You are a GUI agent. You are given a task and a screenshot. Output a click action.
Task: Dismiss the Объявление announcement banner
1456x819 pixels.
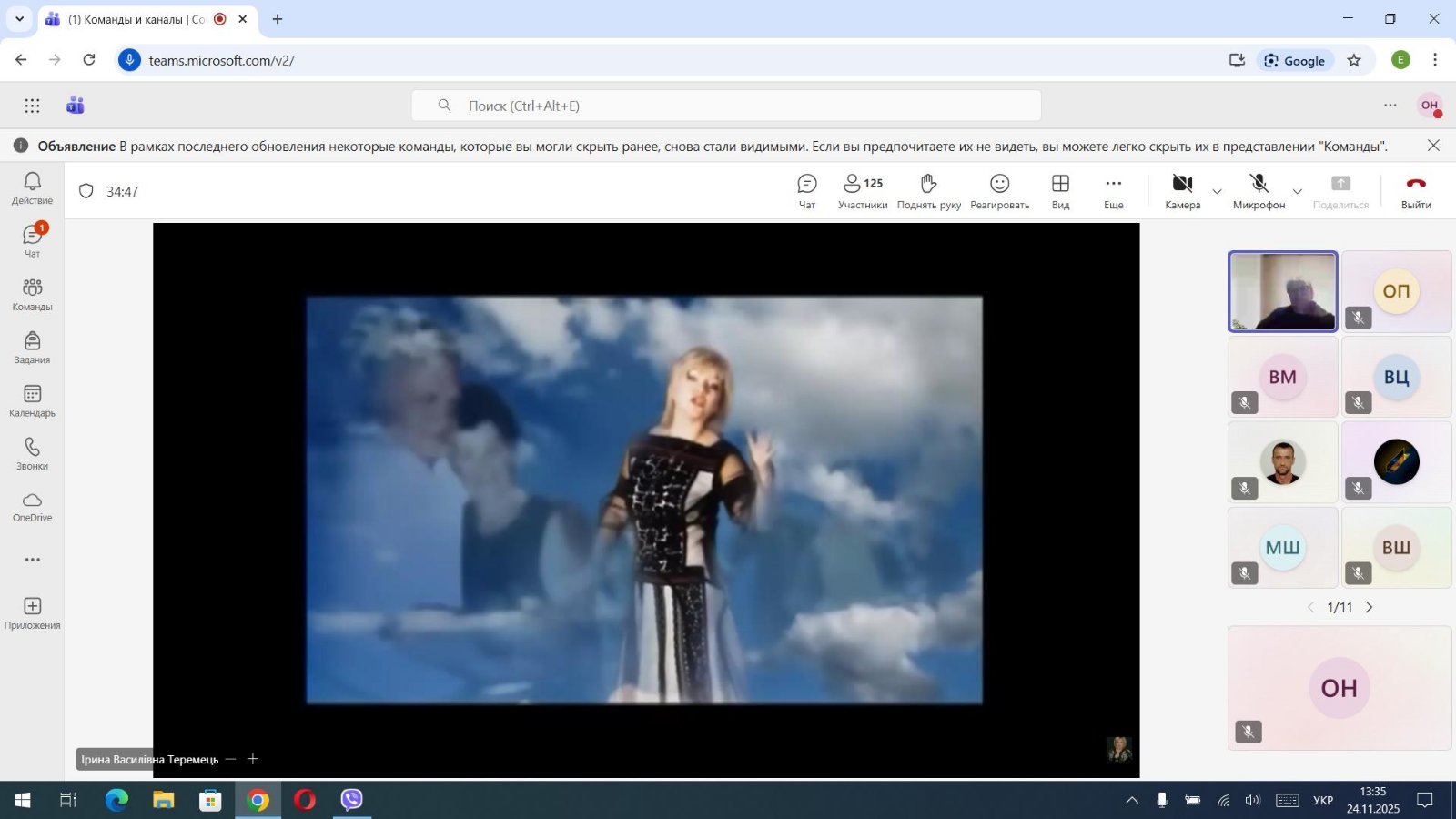[x=1433, y=146]
